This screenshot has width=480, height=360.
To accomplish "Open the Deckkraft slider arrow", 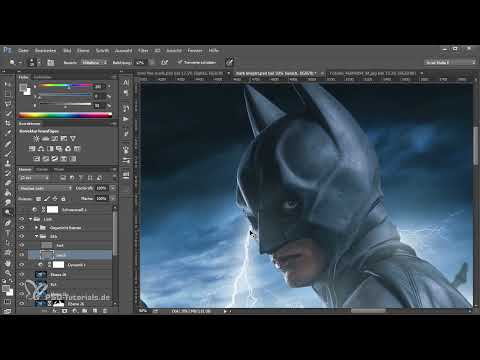I will tap(113, 188).
